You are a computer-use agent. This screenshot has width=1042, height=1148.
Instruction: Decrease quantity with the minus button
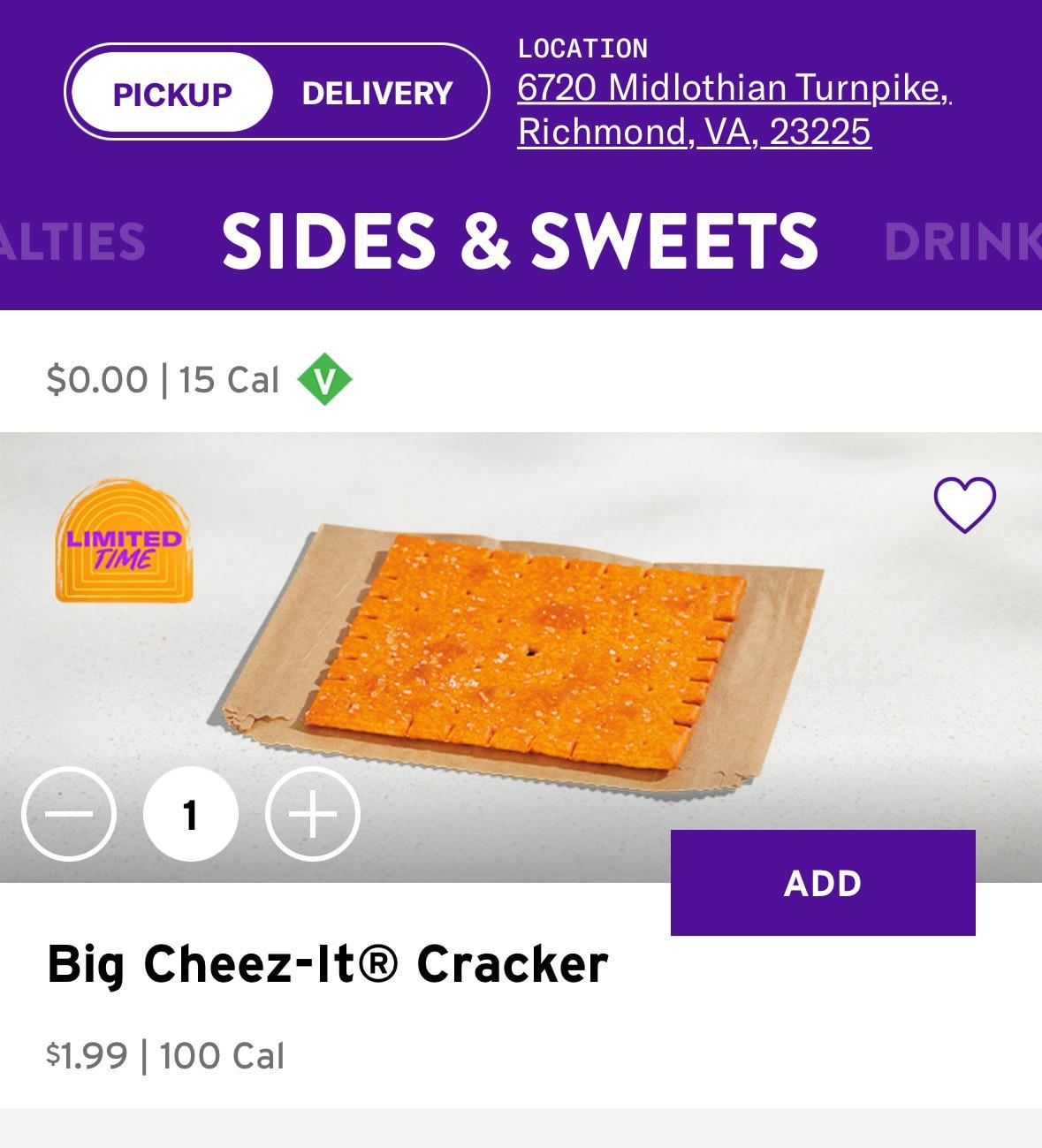[69, 814]
